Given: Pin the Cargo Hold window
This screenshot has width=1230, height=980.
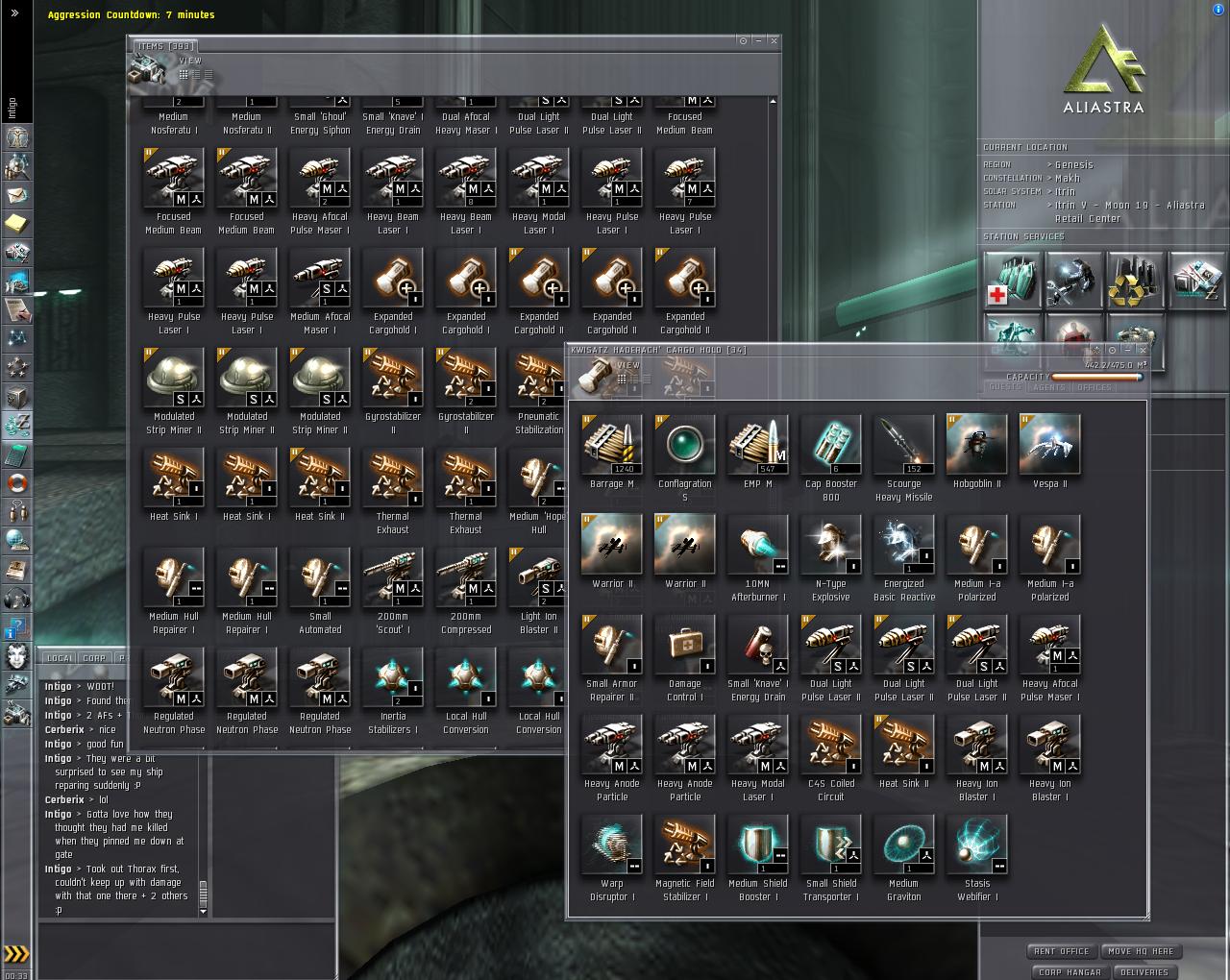Looking at the screenshot, I should 1112,350.
